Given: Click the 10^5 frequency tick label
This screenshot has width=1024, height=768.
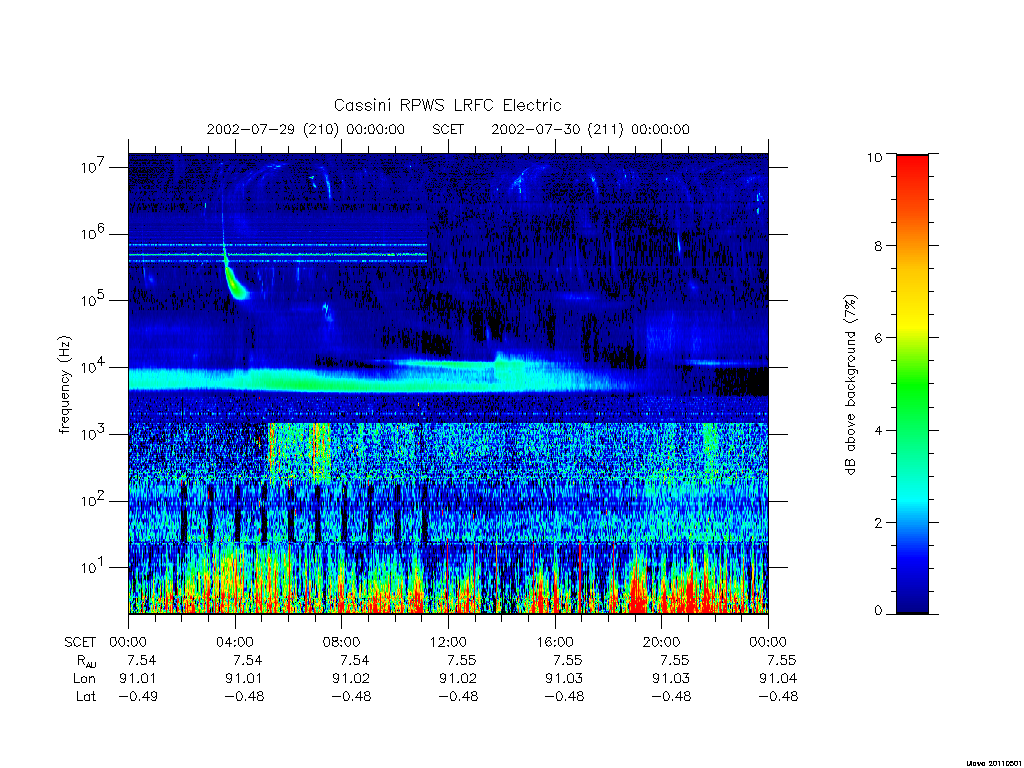Looking at the screenshot, I should (x=94, y=300).
